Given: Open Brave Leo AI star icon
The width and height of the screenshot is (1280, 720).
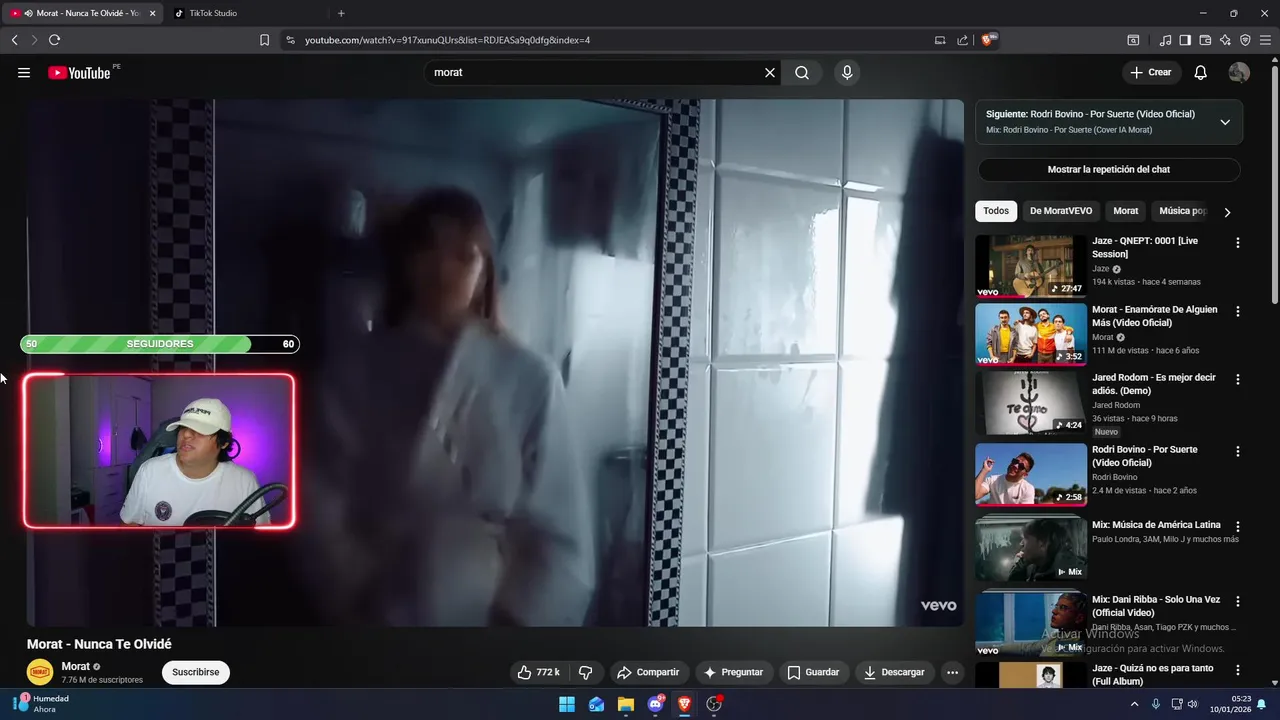Looking at the screenshot, I should [x=1225, y=40].
